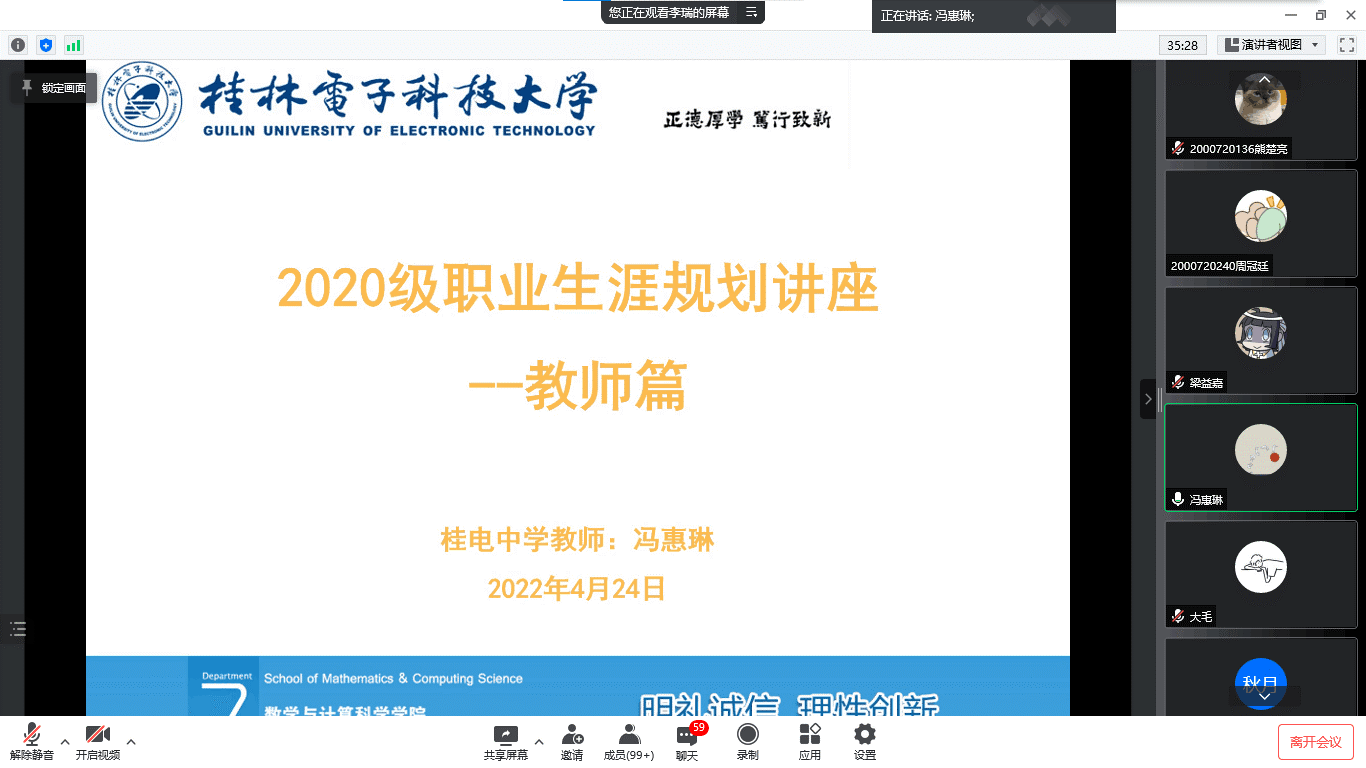The image size is (1366, 768).
Task: Open the Chat (聊天) panel
Action: point(687,741)
